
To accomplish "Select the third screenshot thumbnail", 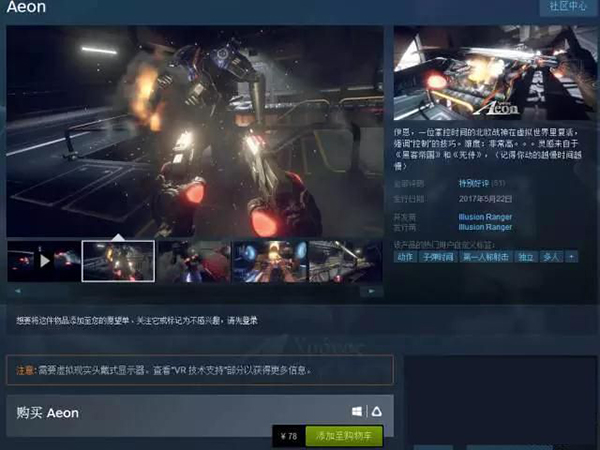I will click(x=194, y=261).
